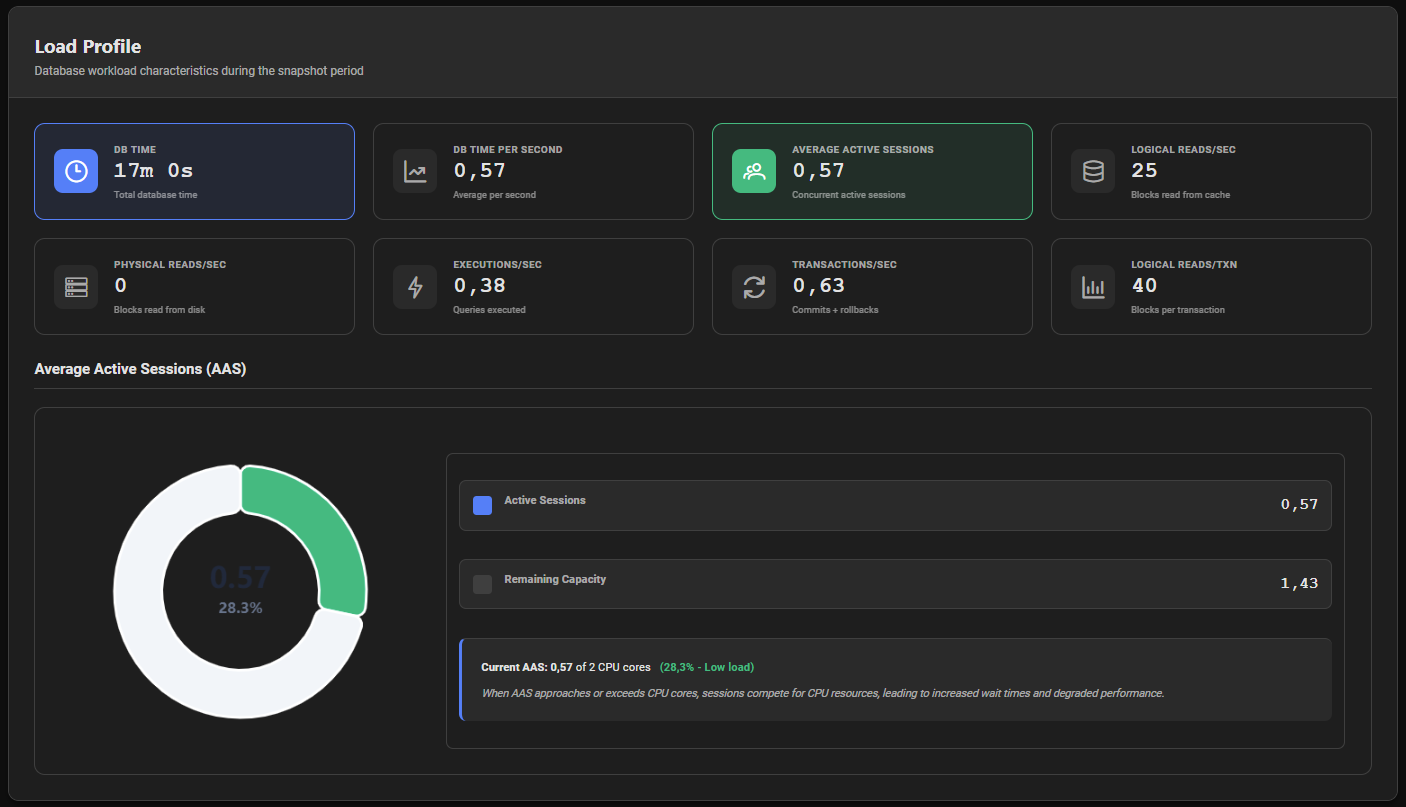
Task: Click the 0.57 value in donut center
Action: point(240,577)
